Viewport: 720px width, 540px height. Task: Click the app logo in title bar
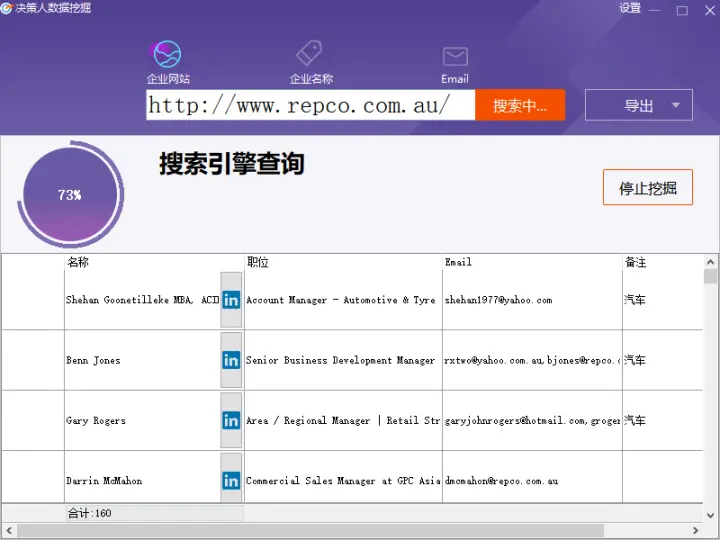6,8
